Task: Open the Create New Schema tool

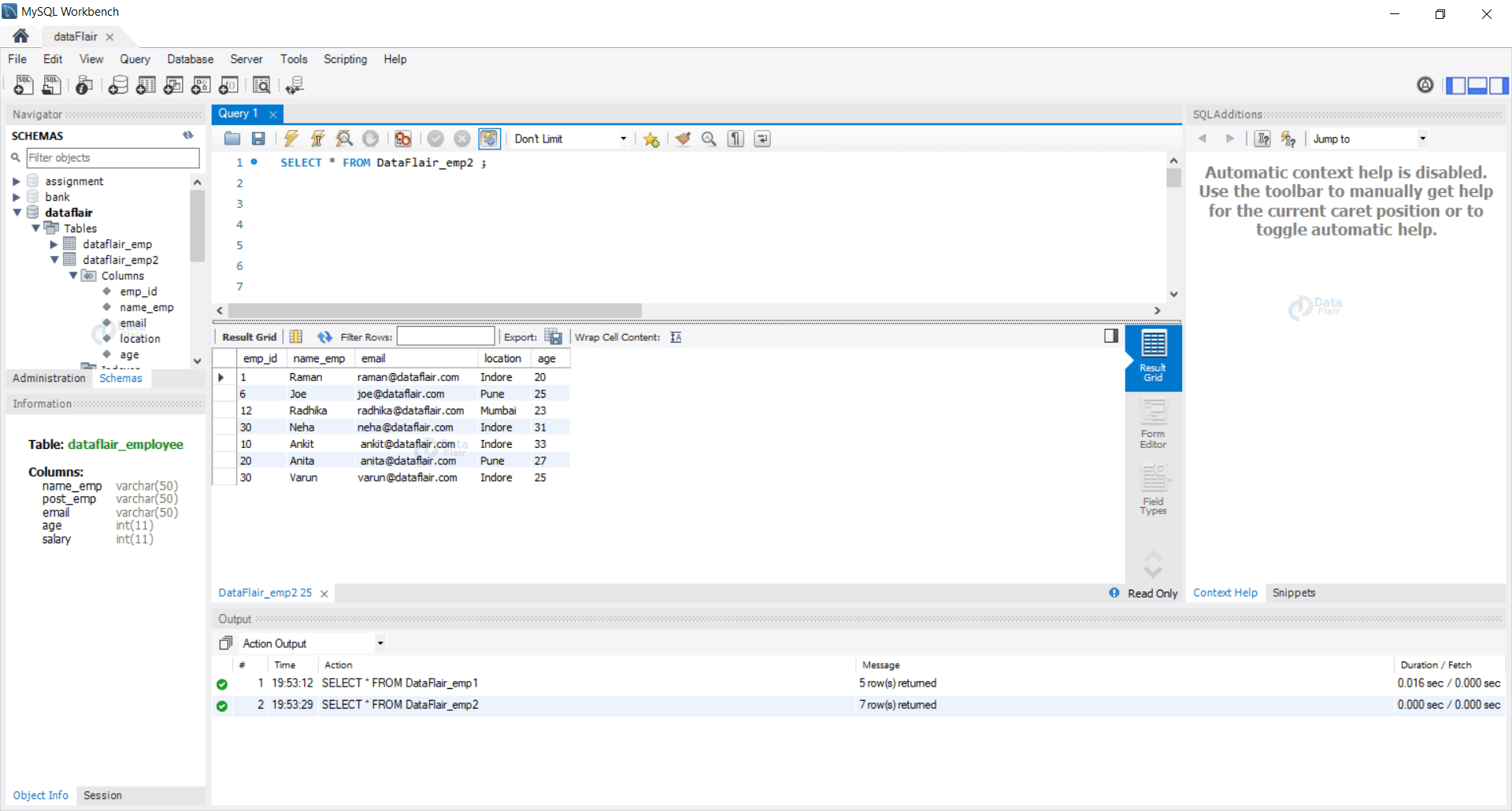Action: (118, 85)
